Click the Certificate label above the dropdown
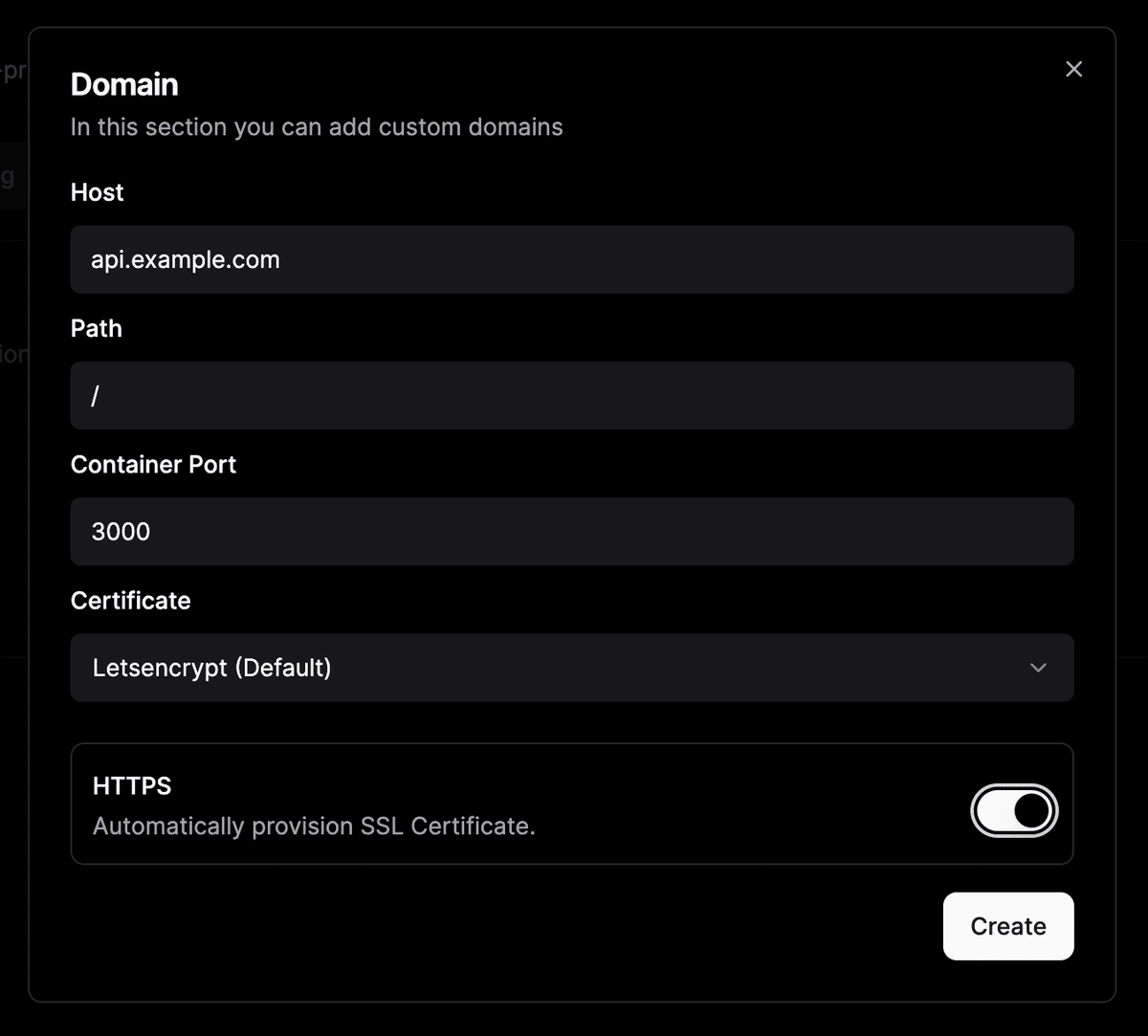1148x1036 pixels. [131, 600]
